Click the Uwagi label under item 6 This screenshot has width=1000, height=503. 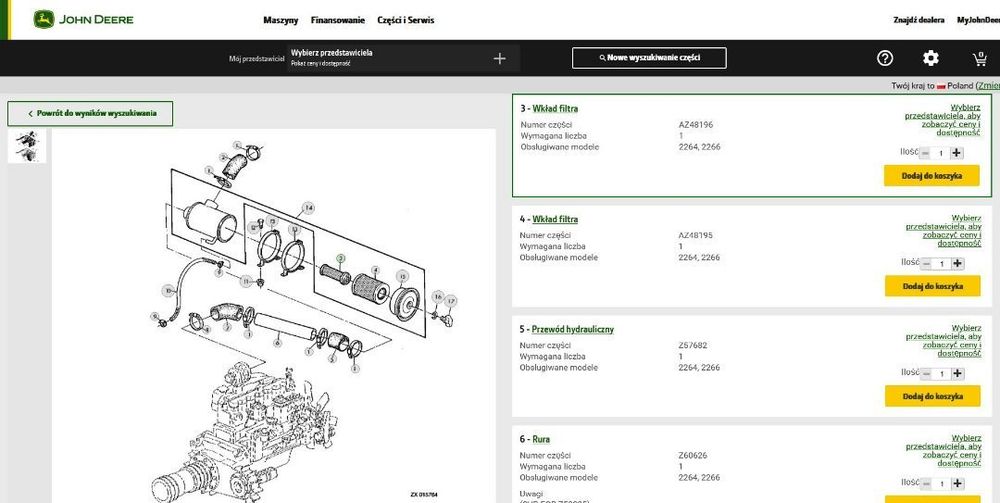click(x=531, y=494)
